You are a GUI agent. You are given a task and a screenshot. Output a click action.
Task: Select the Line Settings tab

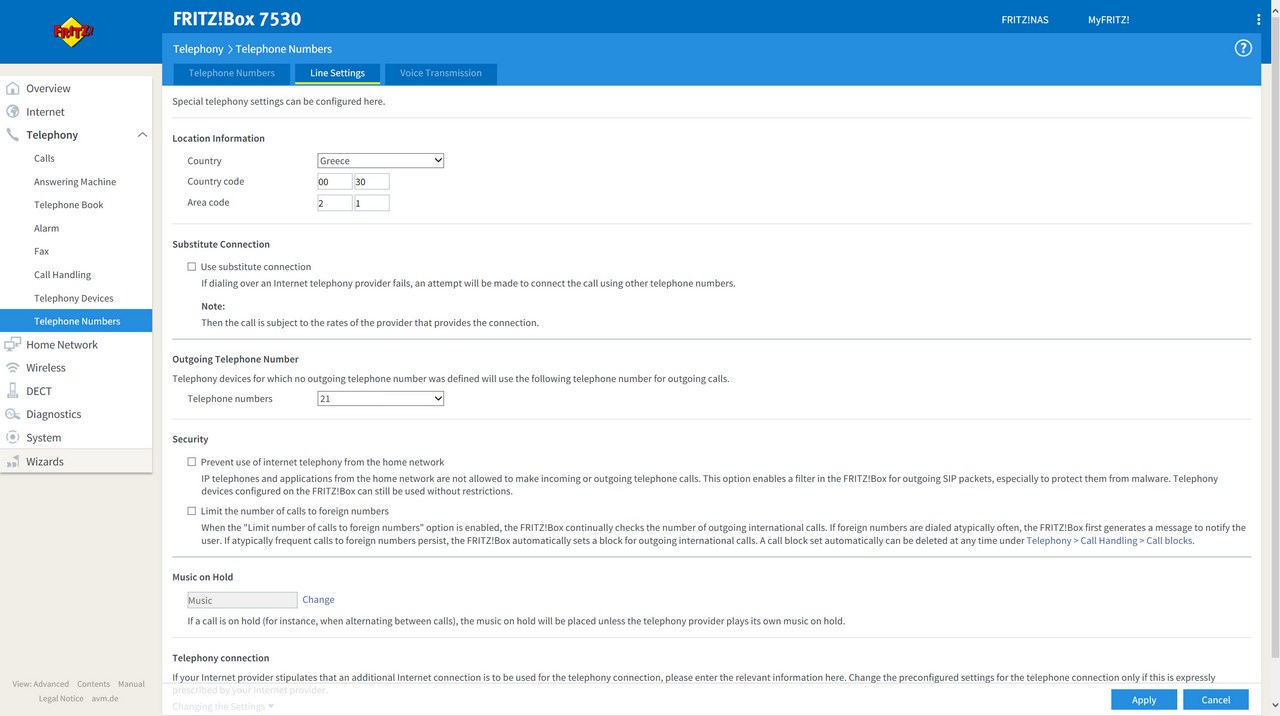[x=338, y=73]
